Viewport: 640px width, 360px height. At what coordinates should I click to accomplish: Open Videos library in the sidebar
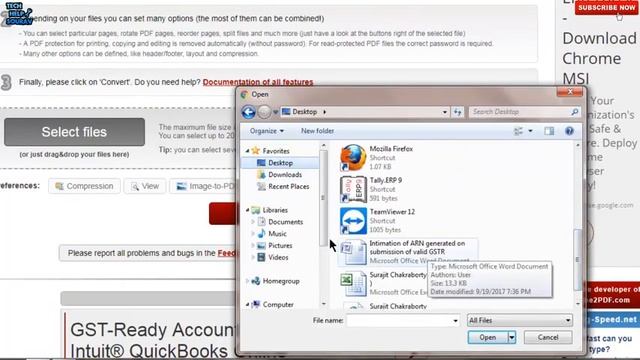click(278, 258)
